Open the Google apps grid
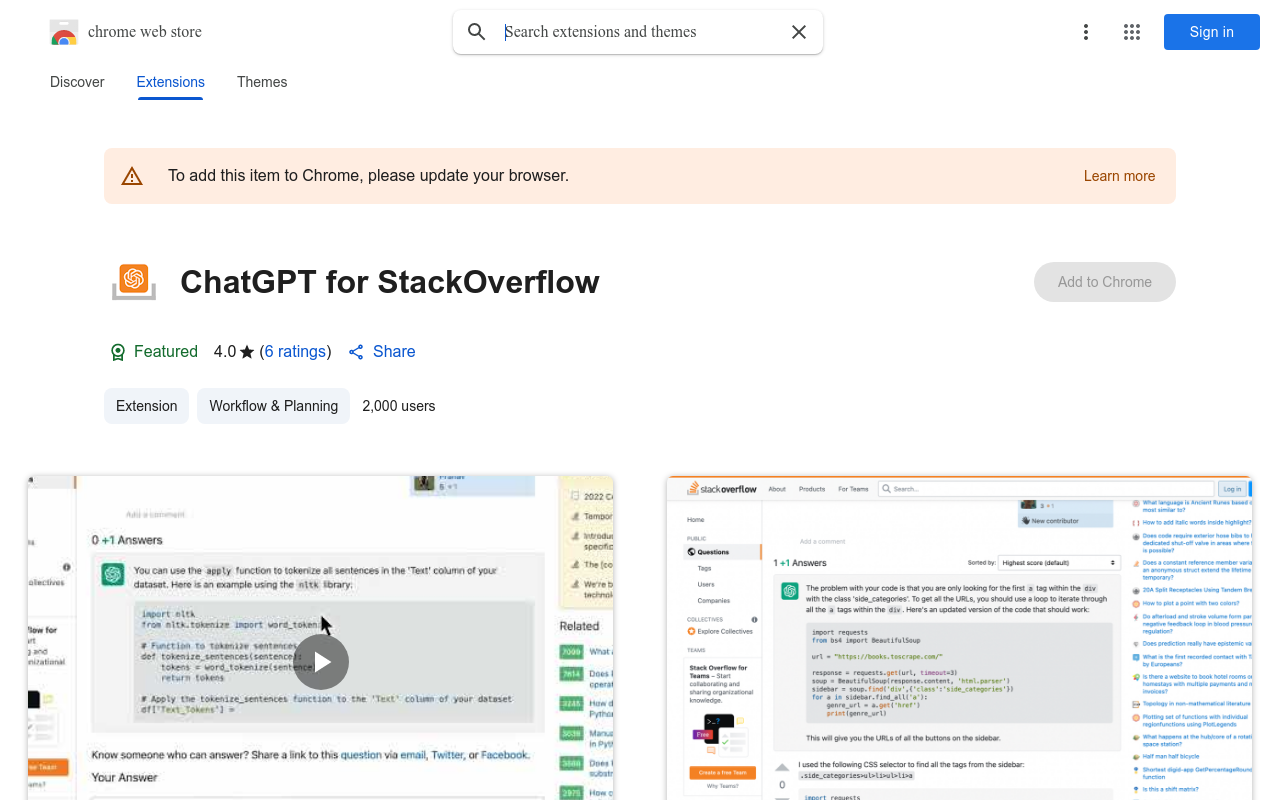 coord(1132,32)
